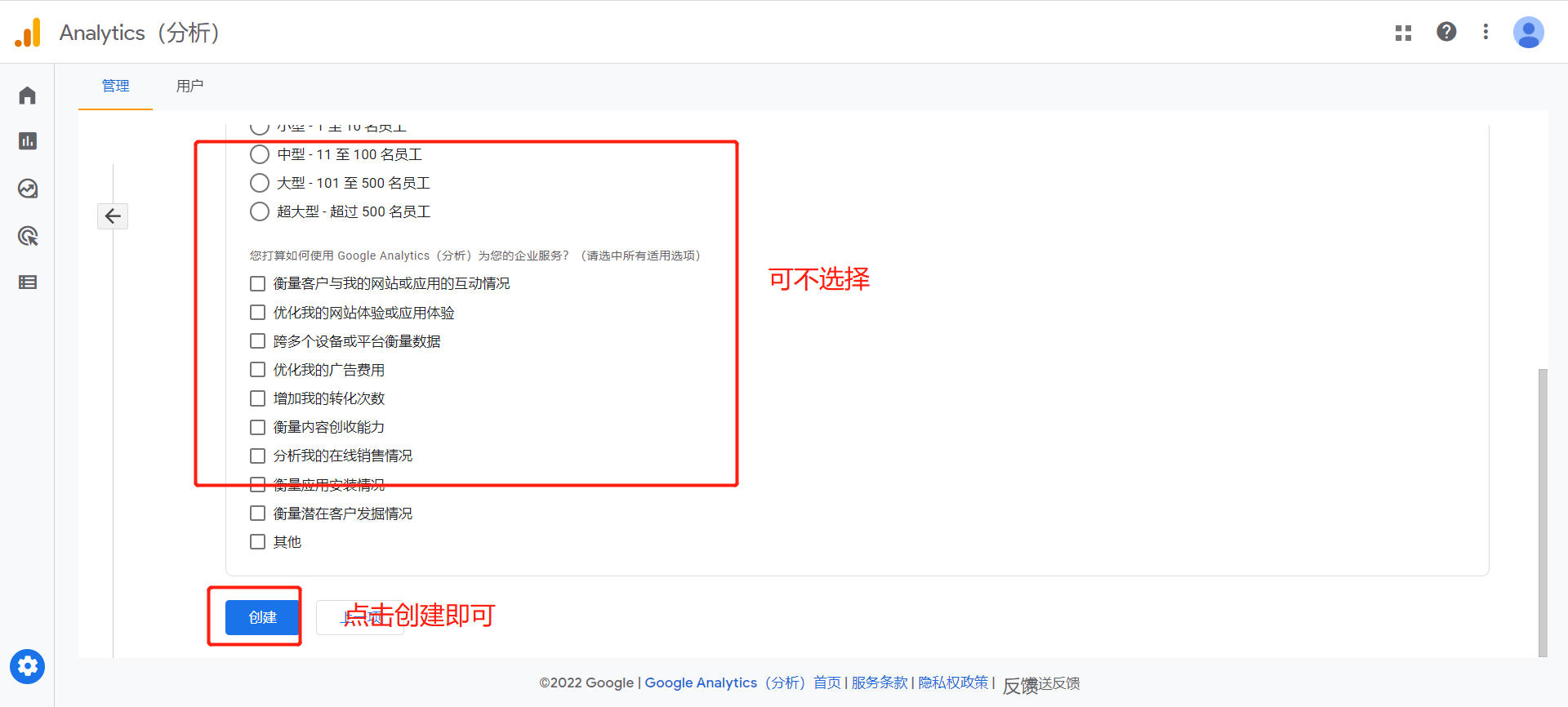Click the blue Admin gear icon
This screenshot has width=1568, height=707.
tap(28, 667)
